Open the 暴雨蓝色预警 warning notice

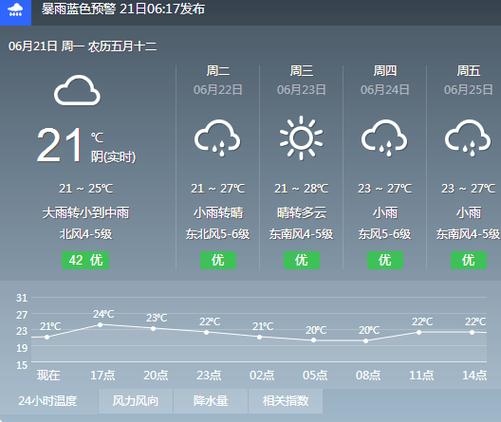(x=123, y=10)
